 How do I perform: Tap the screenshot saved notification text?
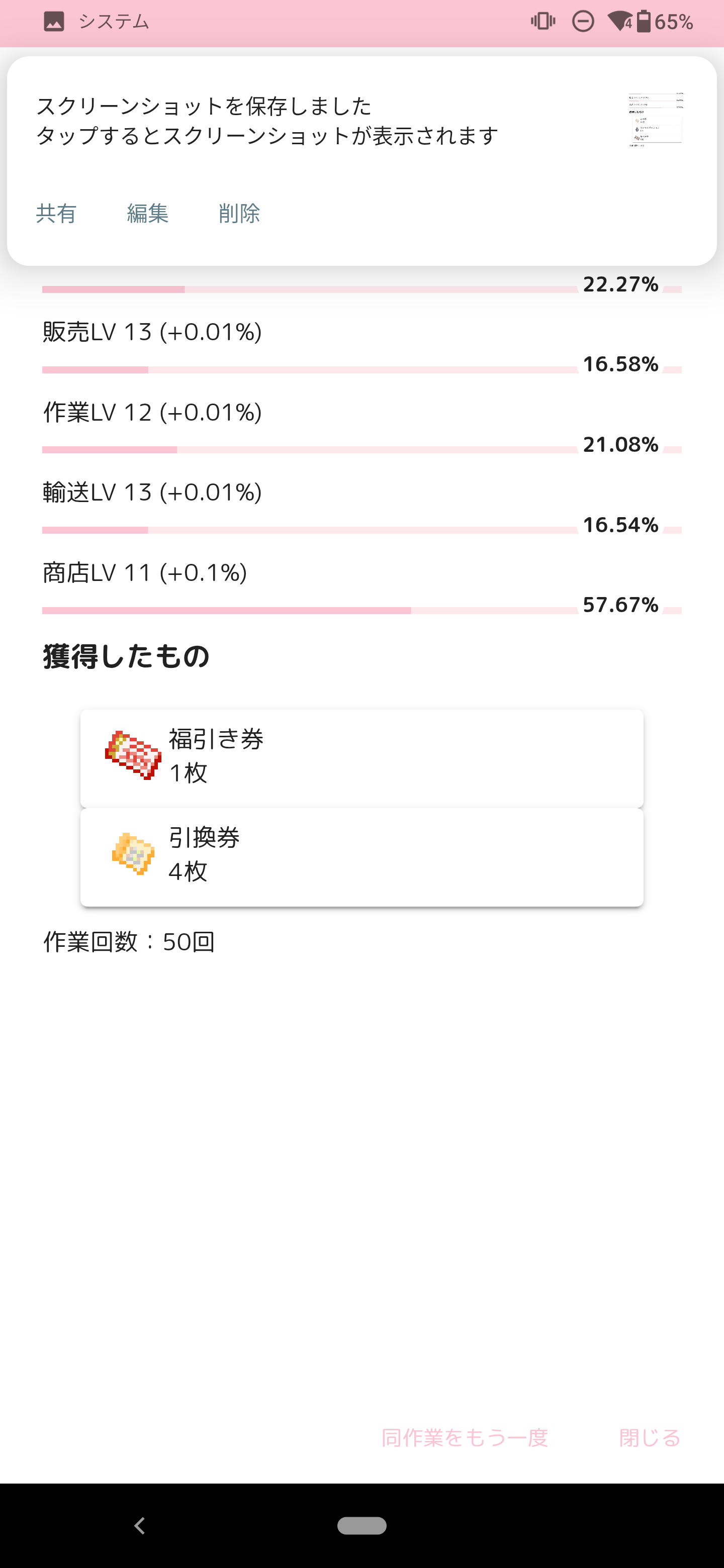(x=266, y=121)
